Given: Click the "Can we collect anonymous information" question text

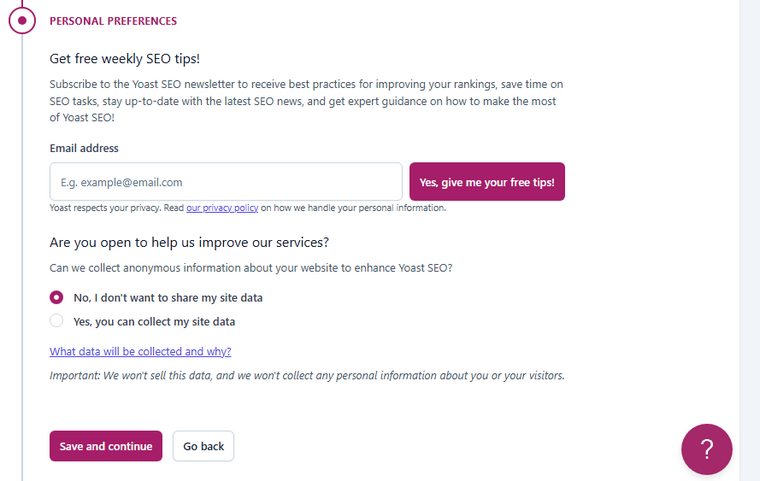Looking at the screenshot, I should click(x=251, y=268).
